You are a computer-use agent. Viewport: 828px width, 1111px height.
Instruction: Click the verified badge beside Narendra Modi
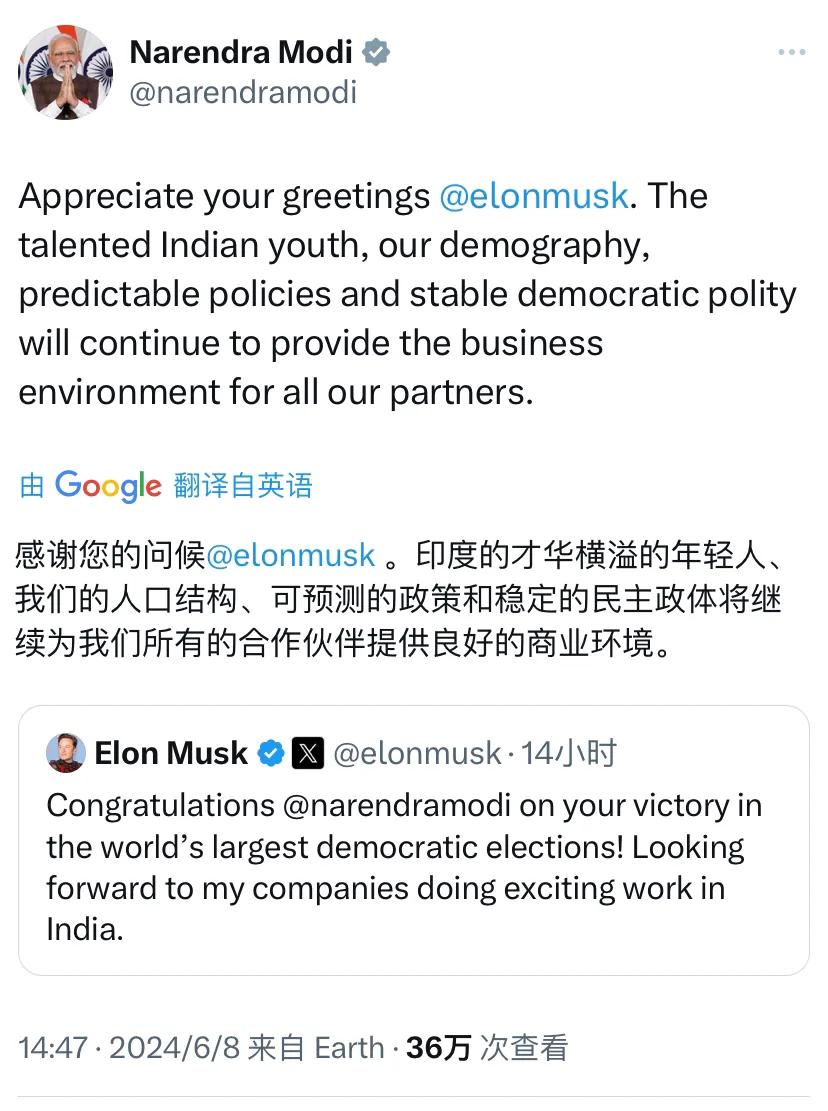376,53
